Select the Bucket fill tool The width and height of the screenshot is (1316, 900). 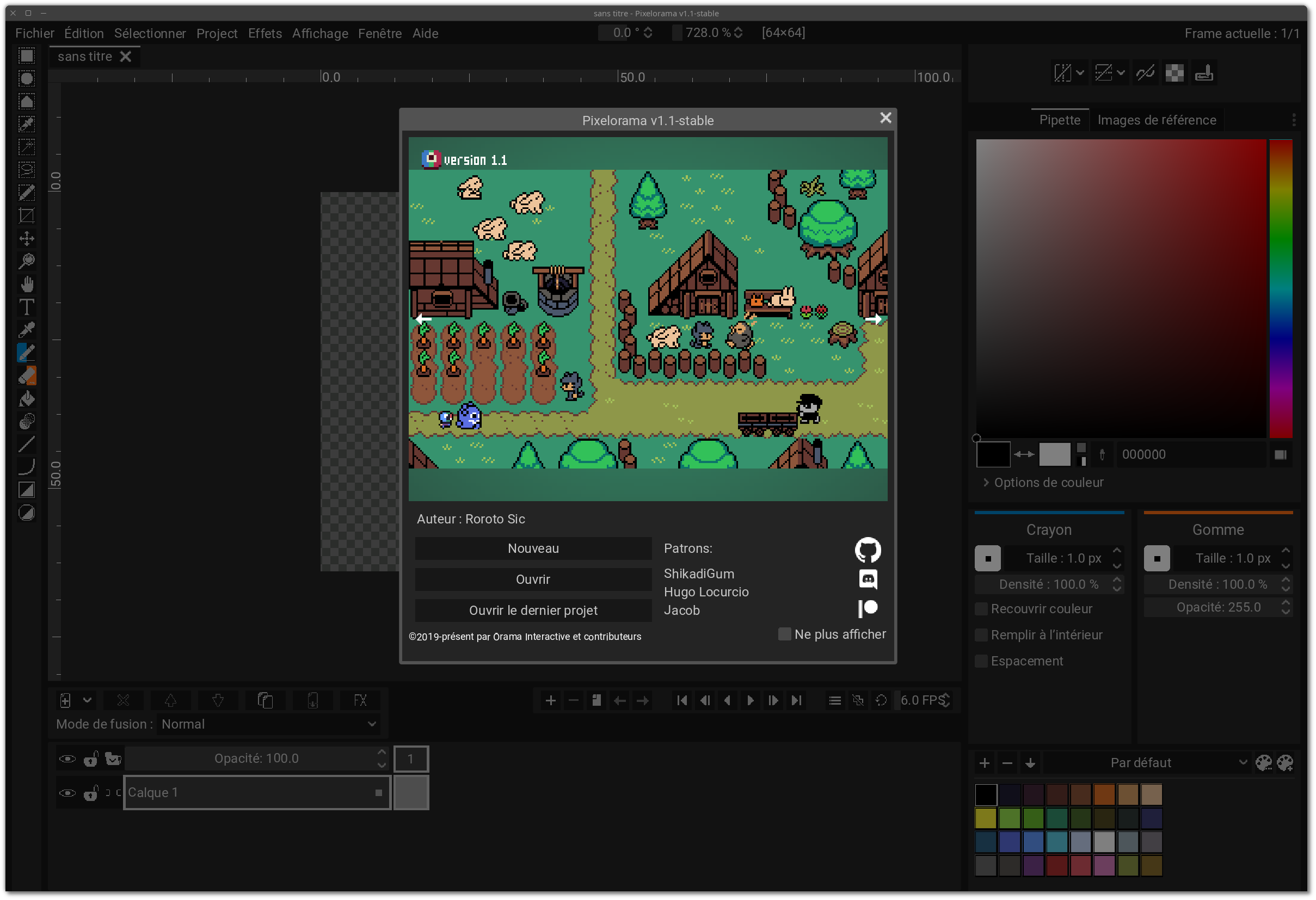click(x=26, y=398)
